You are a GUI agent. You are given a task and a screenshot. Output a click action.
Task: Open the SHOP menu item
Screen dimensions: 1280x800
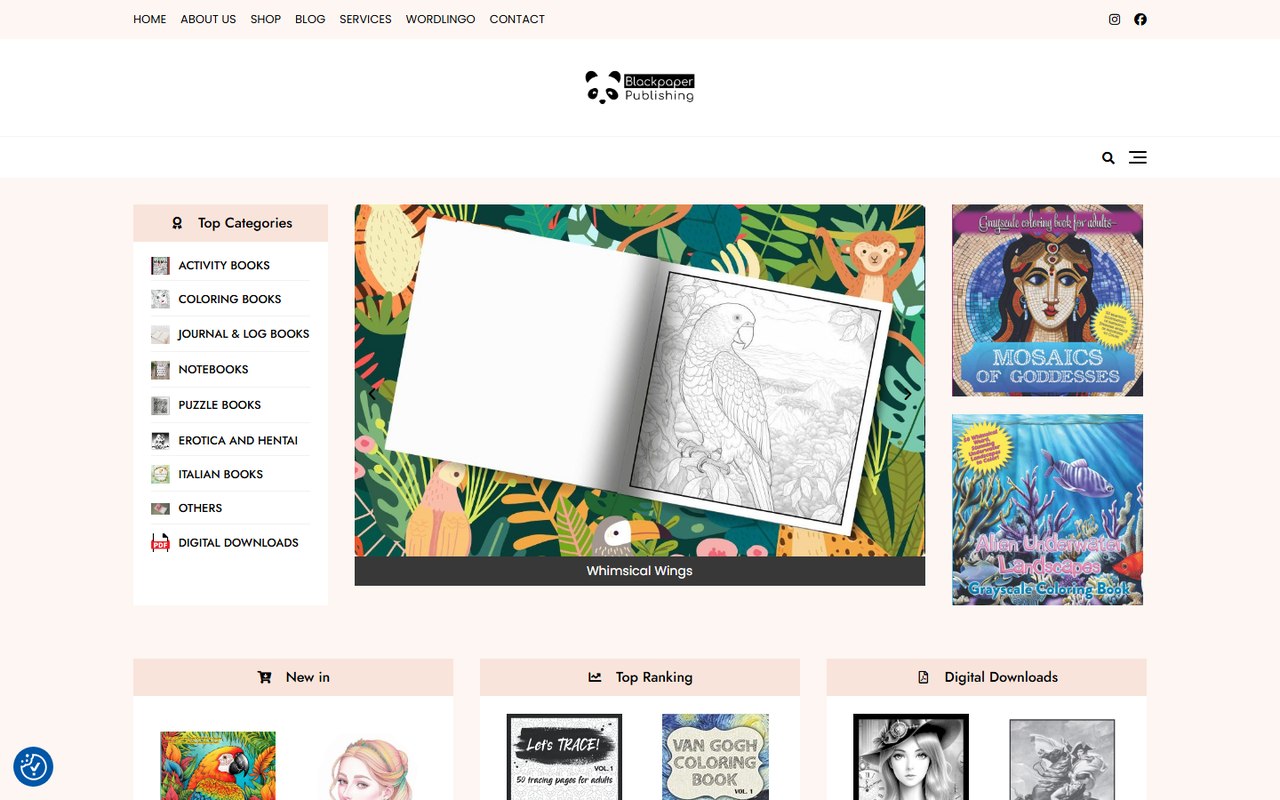click(x=265, y=19)
